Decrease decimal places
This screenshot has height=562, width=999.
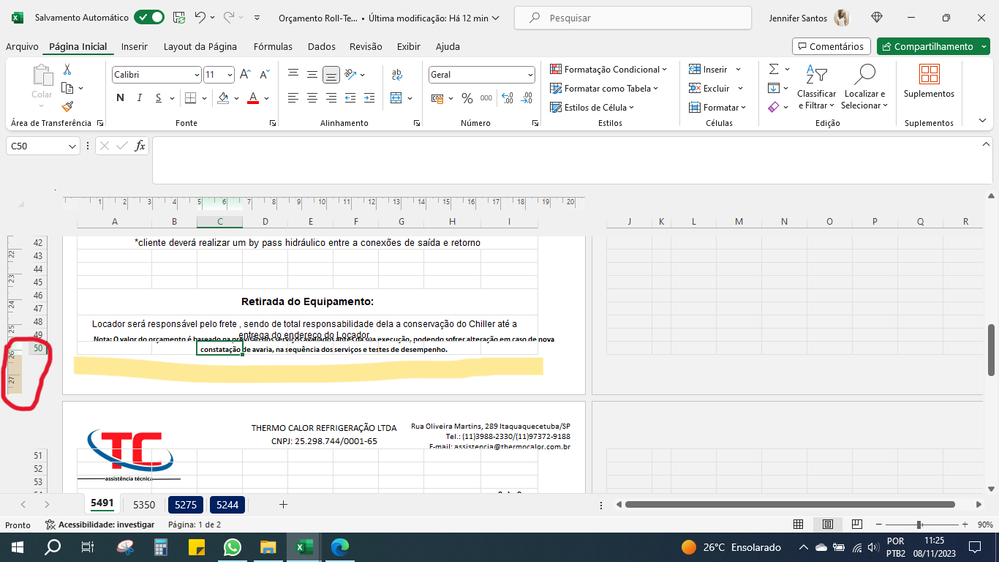tap(527, 98)
